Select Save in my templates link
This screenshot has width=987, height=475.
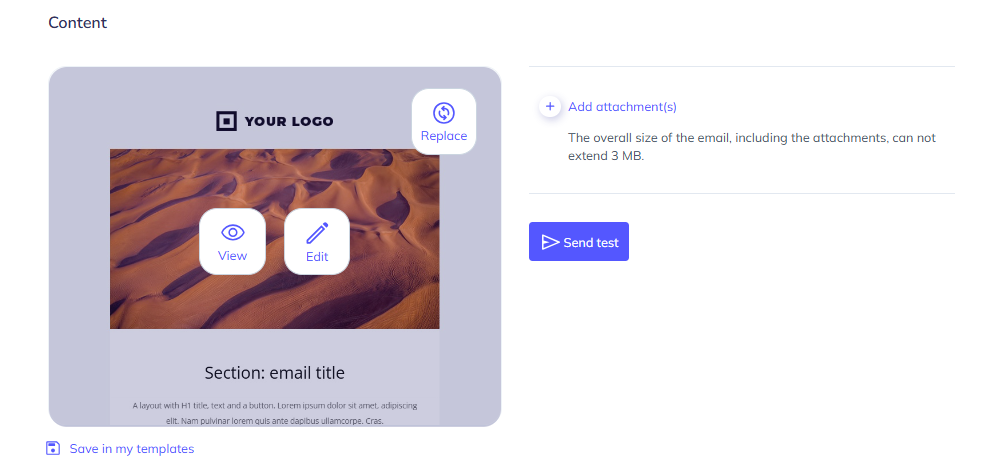point(132,449)
